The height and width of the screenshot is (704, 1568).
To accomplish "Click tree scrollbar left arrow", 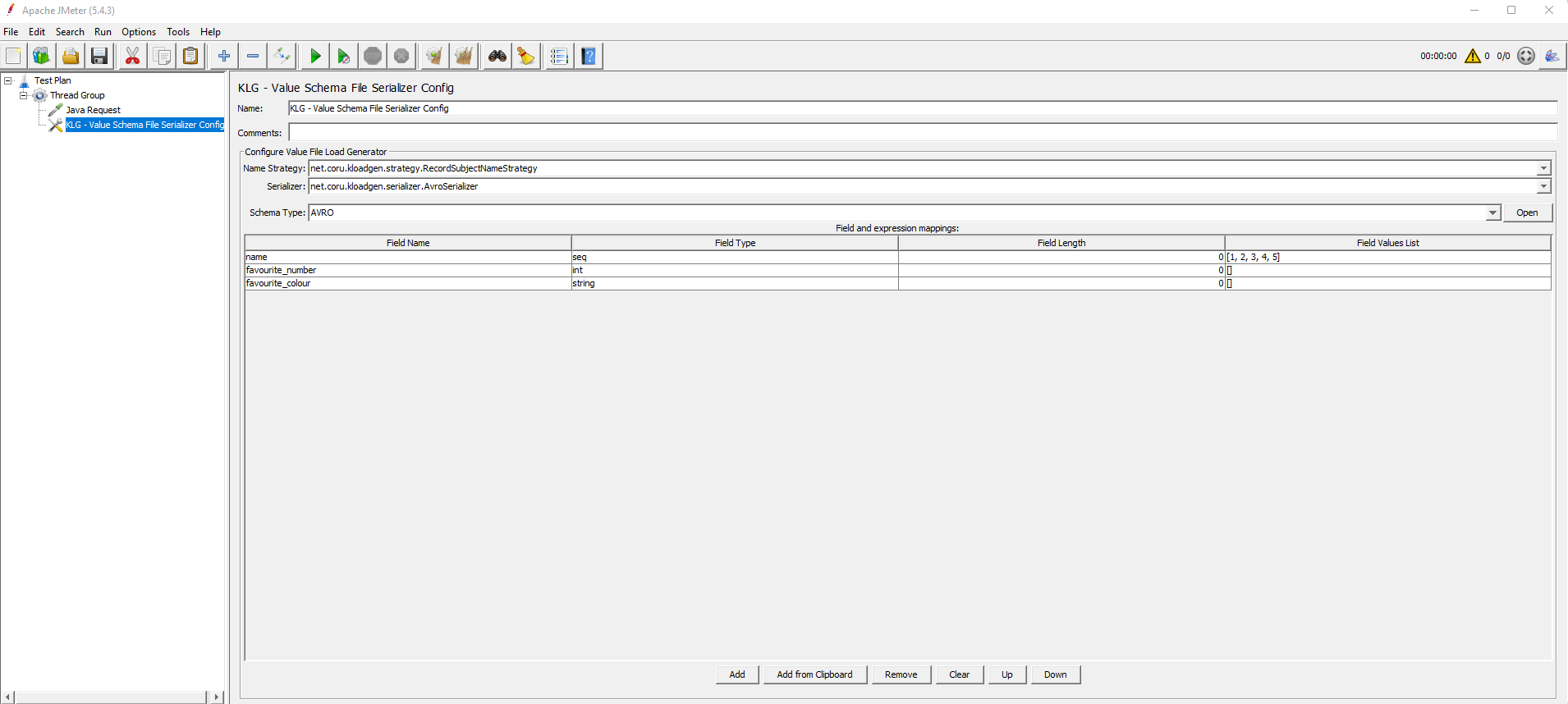I will [x=8, y=697].
